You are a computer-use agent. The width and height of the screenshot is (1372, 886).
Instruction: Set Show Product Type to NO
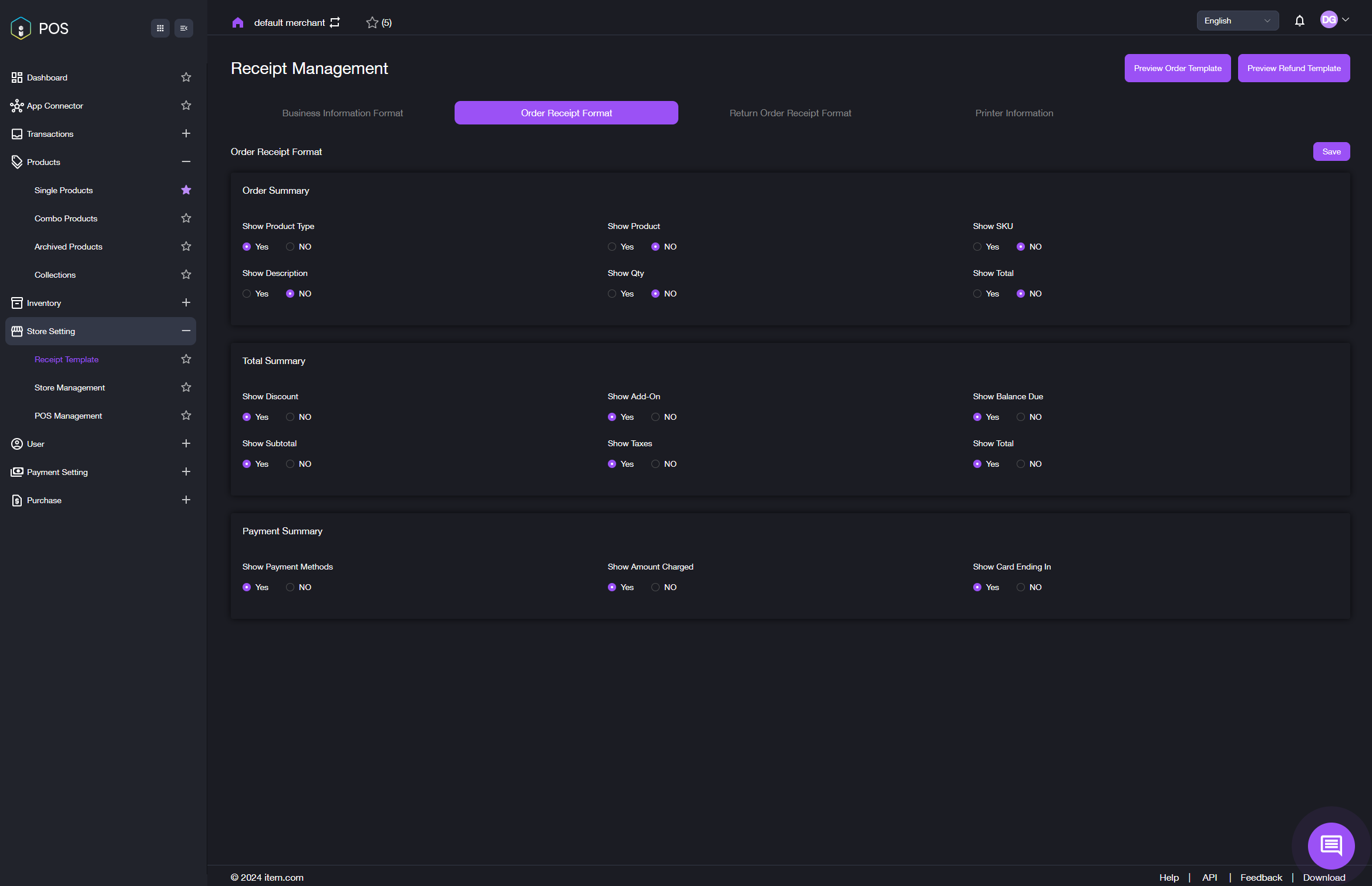pyautogui.click(x=290, y=247)
